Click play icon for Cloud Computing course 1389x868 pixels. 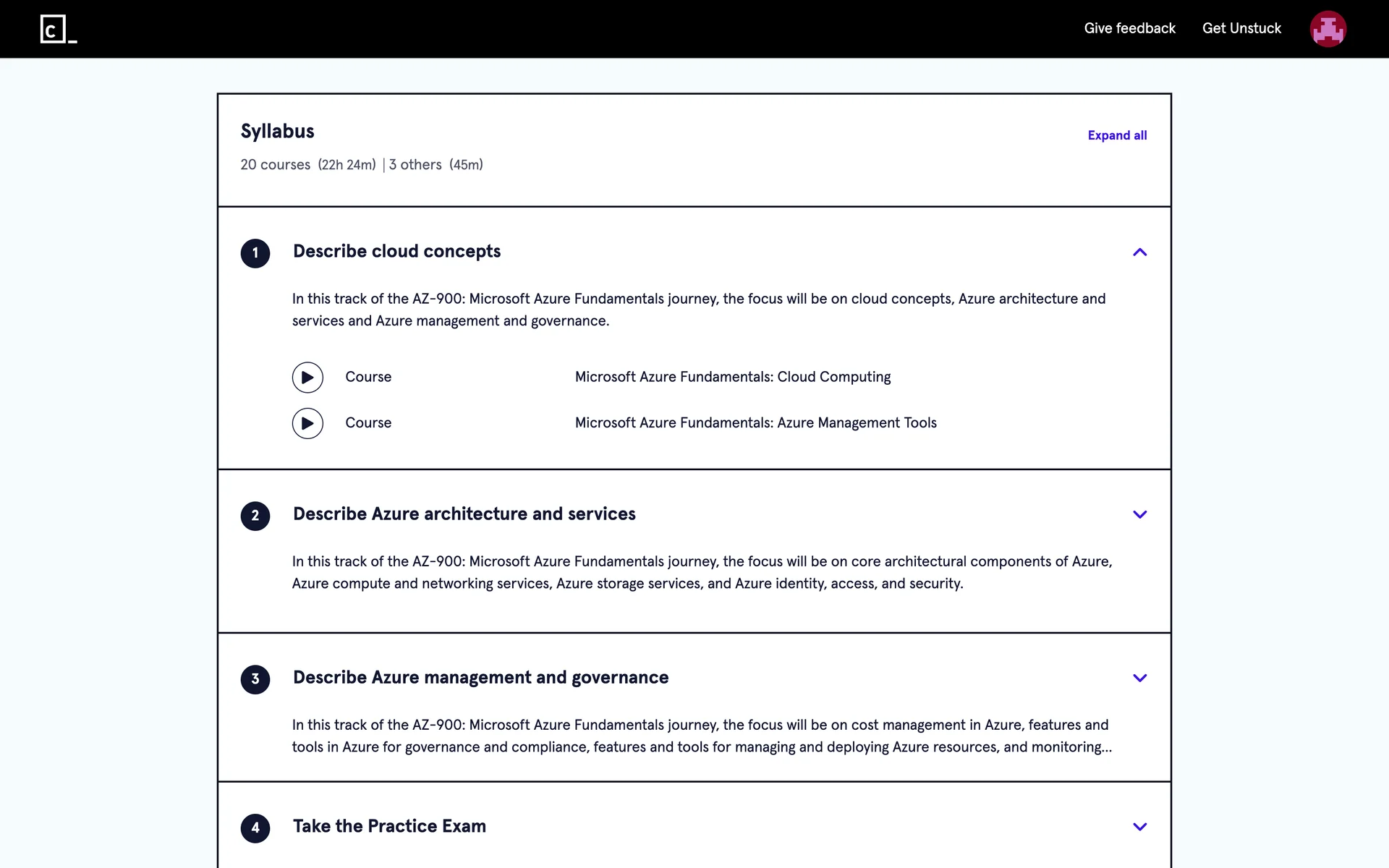(x=307, y=378)
